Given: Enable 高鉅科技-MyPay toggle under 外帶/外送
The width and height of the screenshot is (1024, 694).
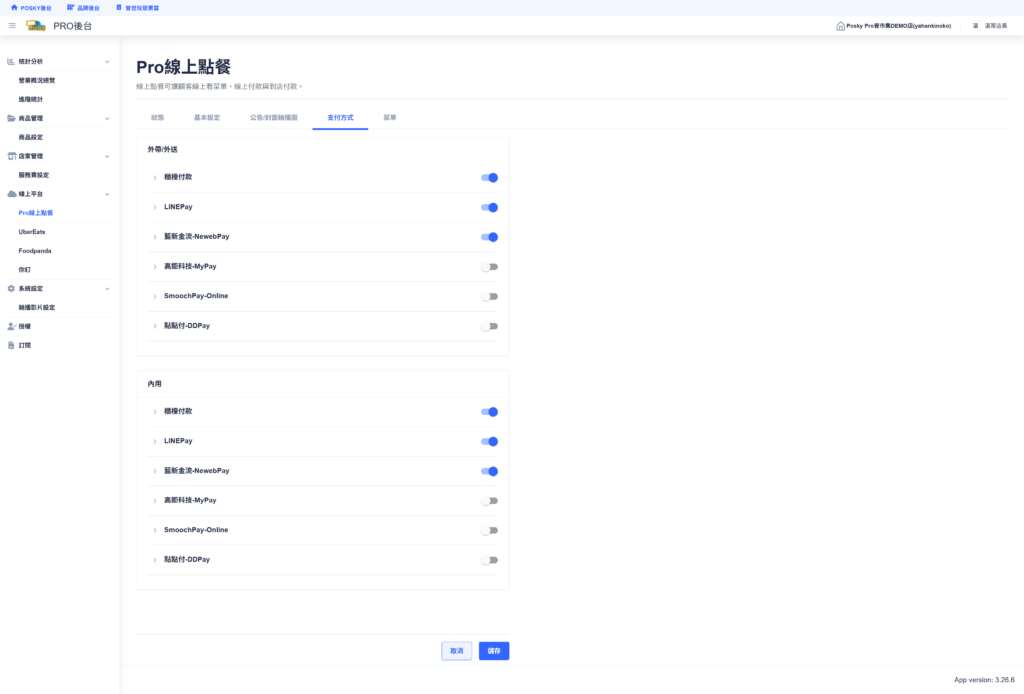Looking at the screenshot, I should 489,267.
